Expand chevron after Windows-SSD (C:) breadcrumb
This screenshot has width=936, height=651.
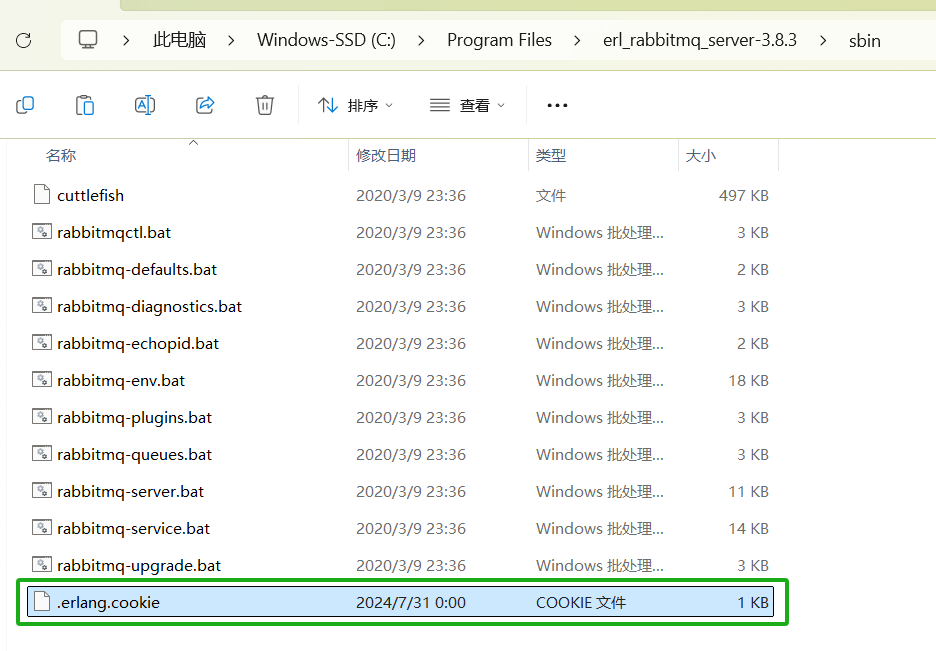click(421, 41)
